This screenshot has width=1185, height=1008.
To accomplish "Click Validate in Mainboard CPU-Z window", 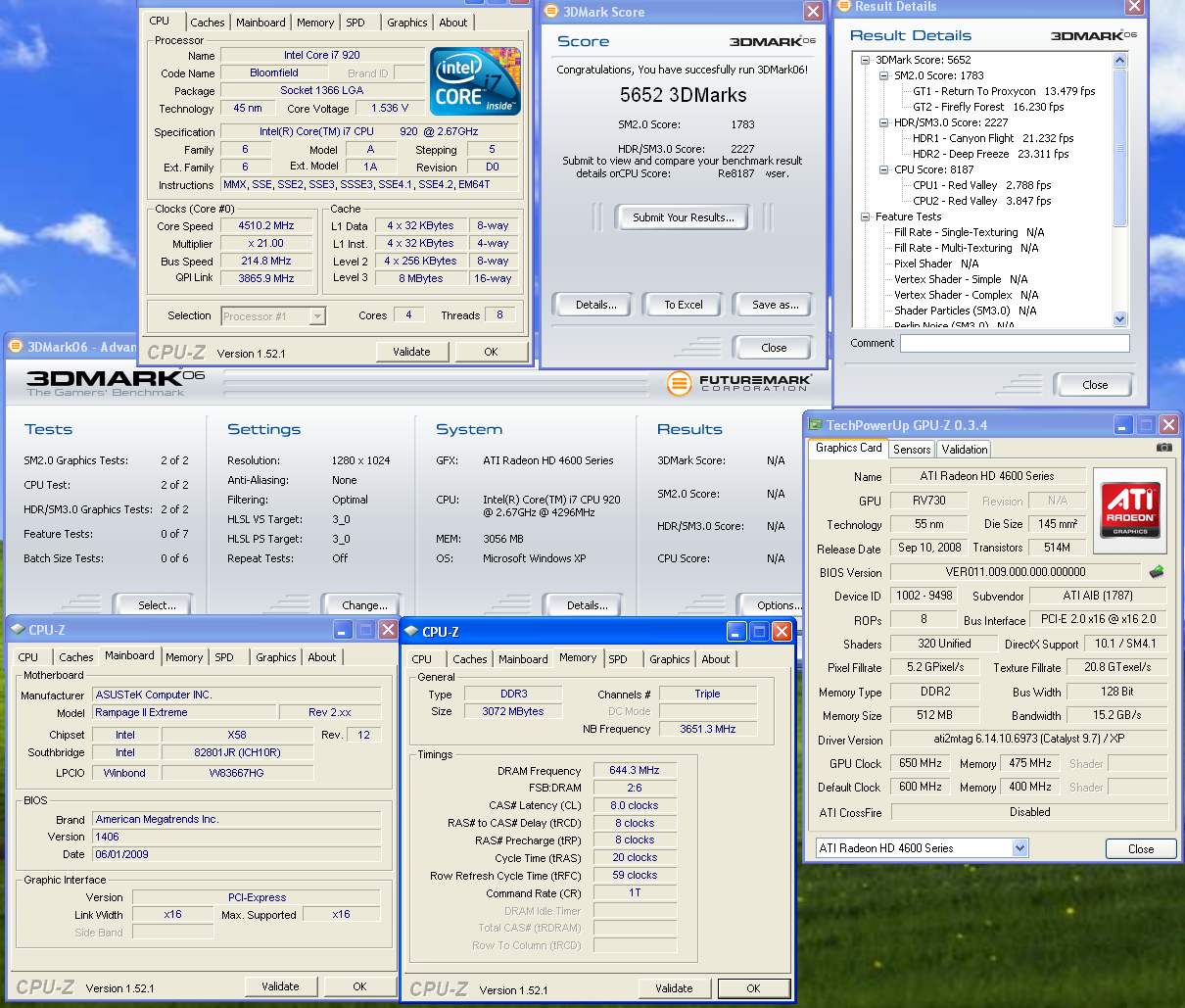I will tap(280, 986).
